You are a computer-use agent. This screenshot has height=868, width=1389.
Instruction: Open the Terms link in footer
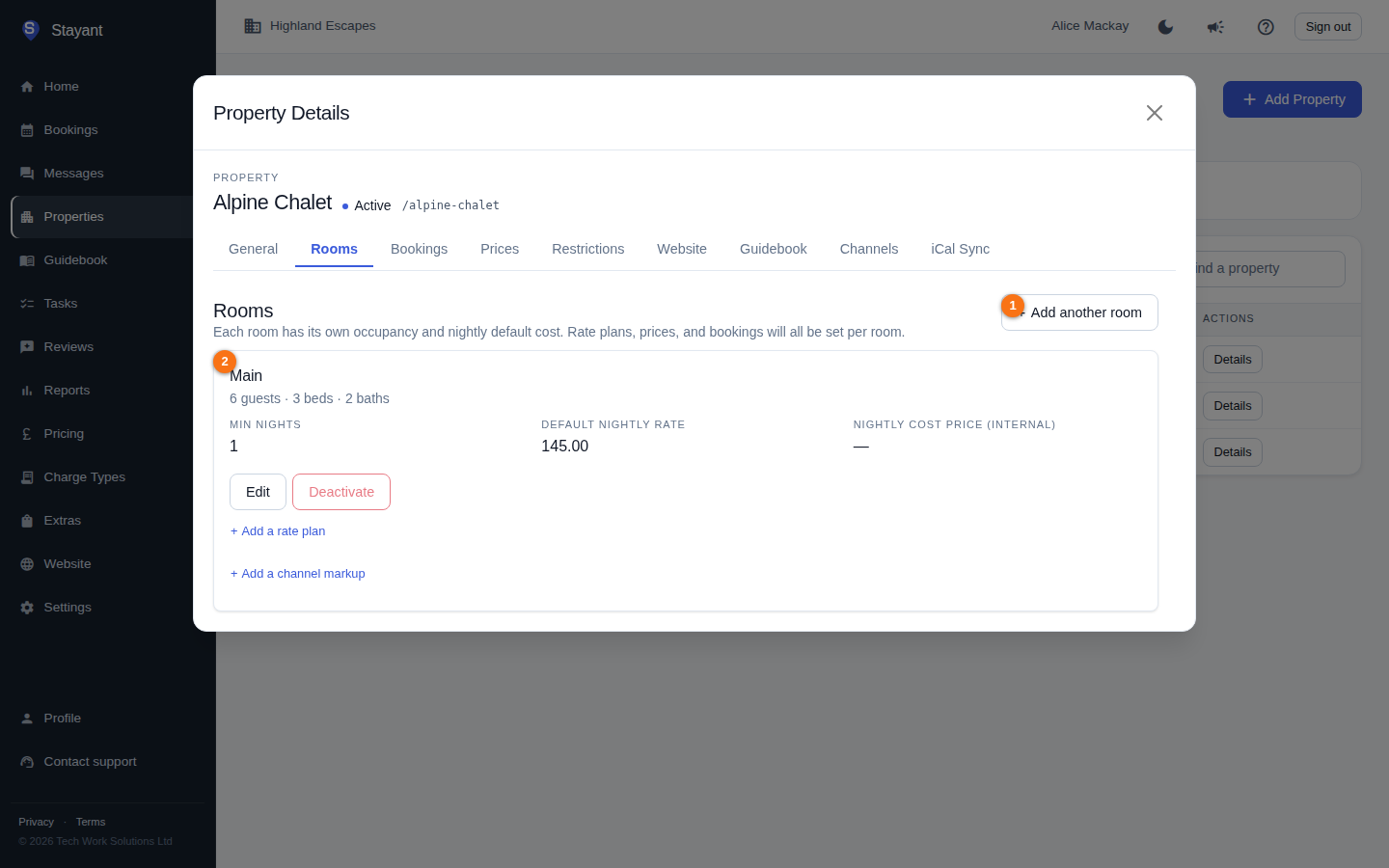pyautogui.click(x=91, y=822)
